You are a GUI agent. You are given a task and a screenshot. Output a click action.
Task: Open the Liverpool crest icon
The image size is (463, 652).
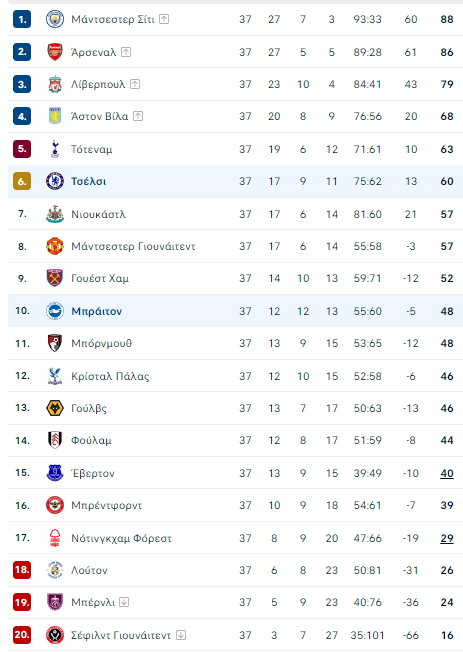[54, 84]
